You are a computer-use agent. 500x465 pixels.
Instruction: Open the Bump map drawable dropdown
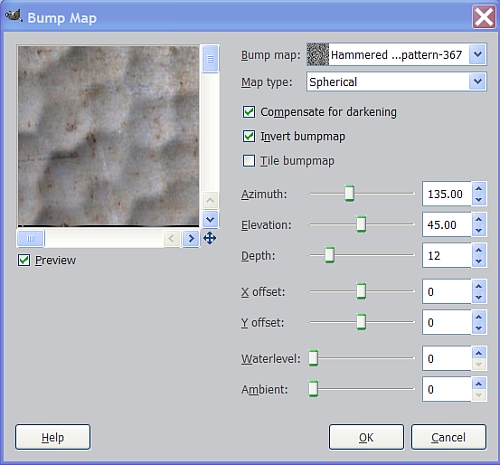478,54
